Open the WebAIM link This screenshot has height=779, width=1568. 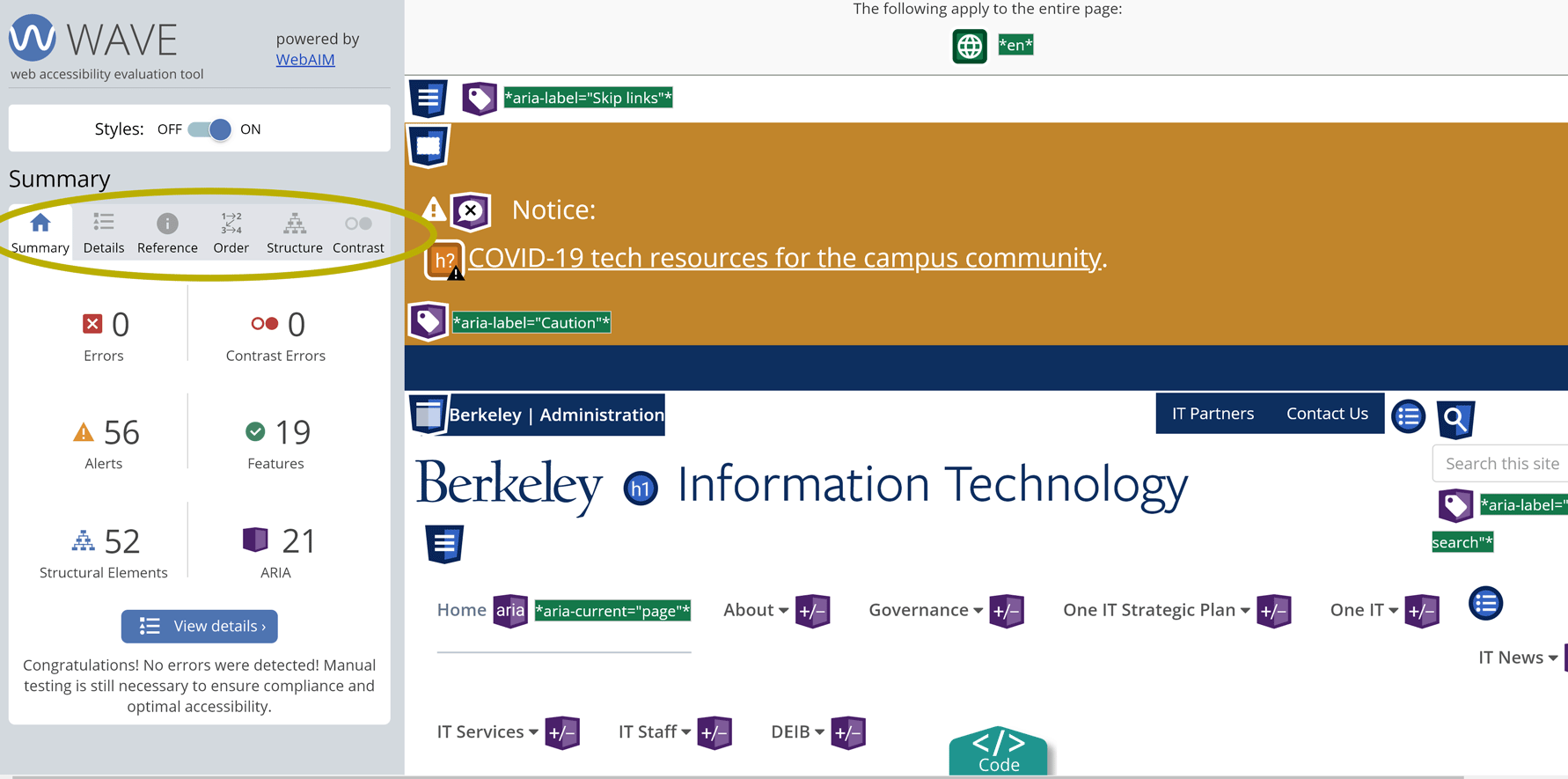(305, 59)
